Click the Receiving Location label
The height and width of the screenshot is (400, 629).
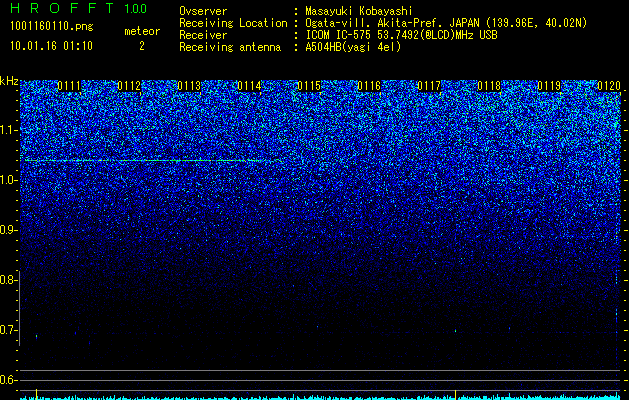tap(233, 23)
